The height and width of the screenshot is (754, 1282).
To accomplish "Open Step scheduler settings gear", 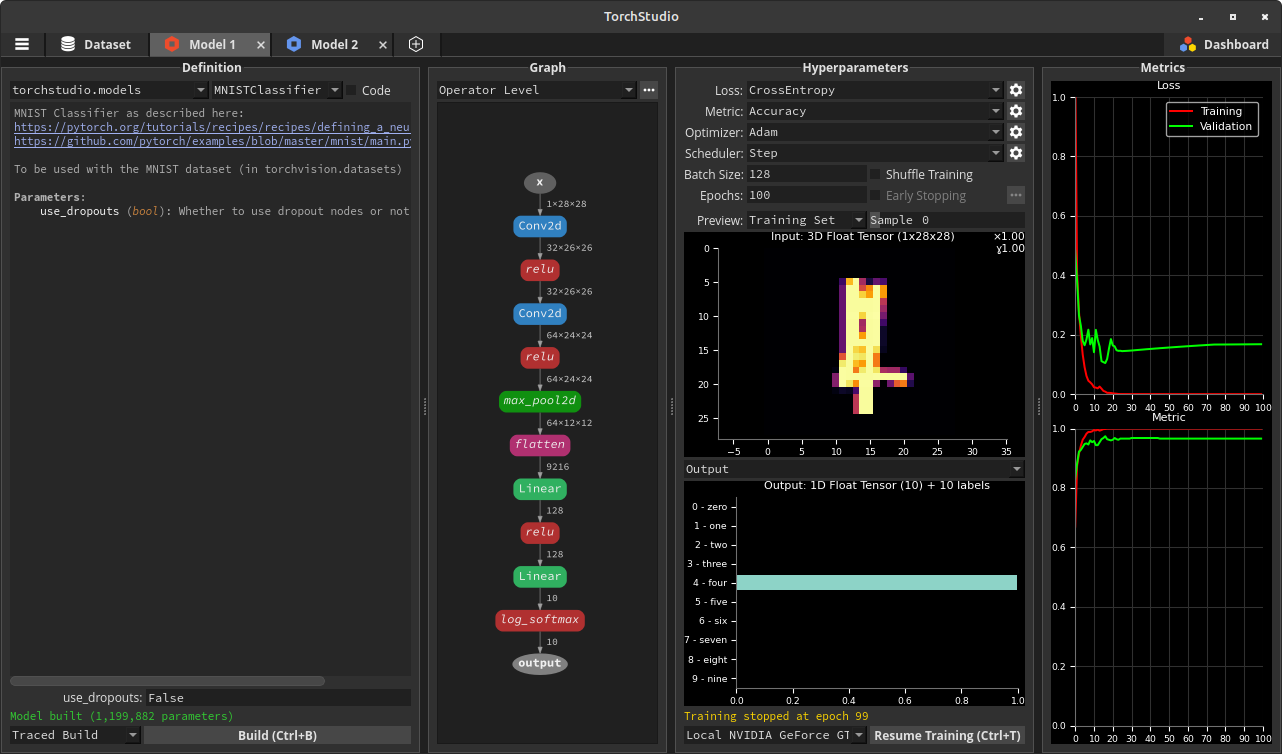I will click(1016, 152).
